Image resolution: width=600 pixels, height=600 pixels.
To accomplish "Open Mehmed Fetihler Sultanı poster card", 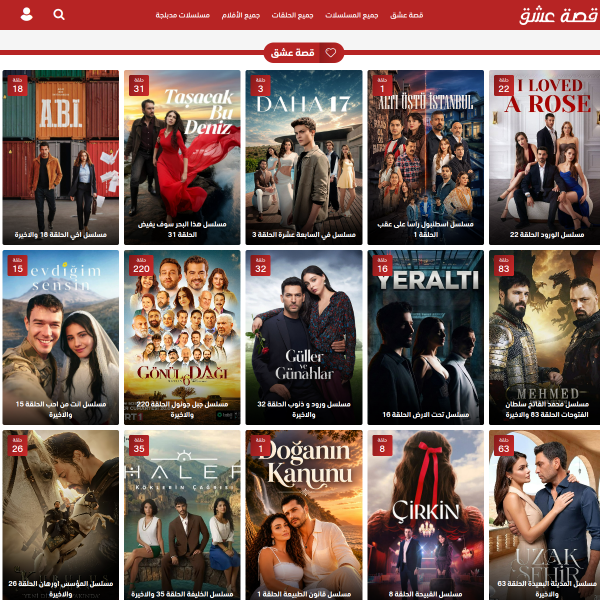I will (x=545, y=338).
